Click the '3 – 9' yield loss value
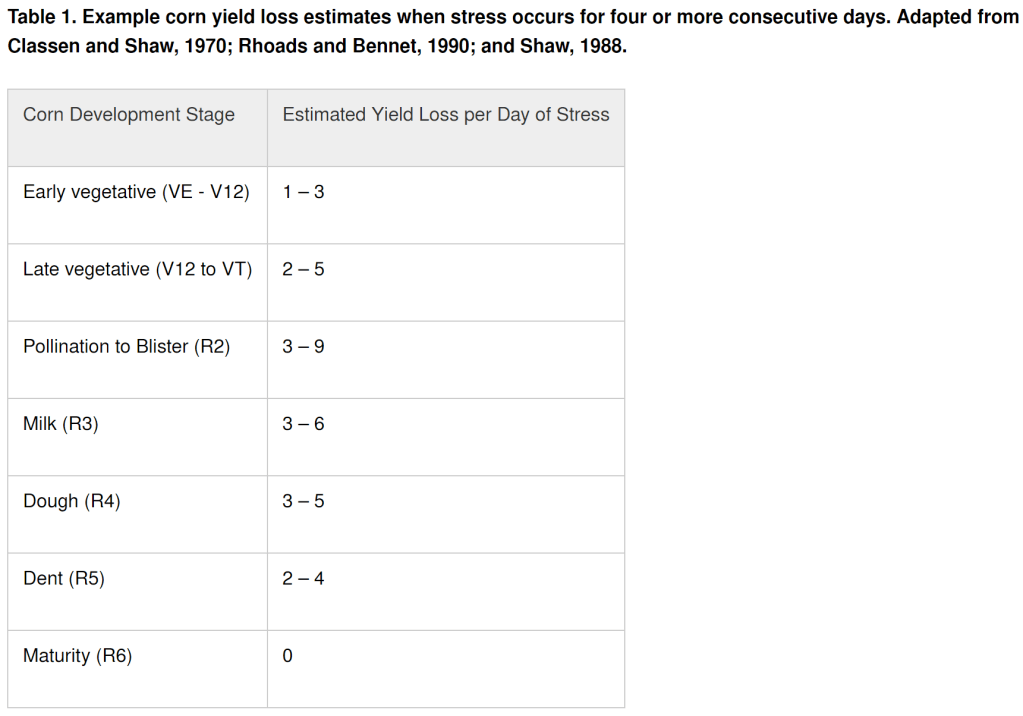 (x=303, y=347)
